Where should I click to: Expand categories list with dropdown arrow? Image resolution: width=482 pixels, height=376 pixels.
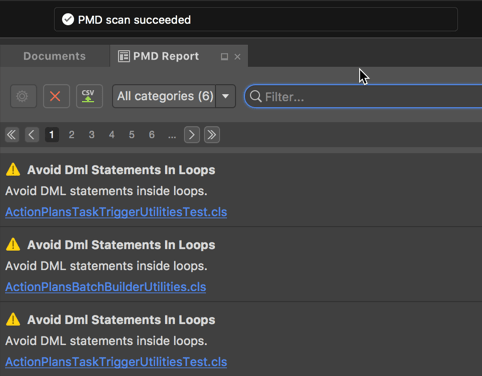click(x=226, y=96)
